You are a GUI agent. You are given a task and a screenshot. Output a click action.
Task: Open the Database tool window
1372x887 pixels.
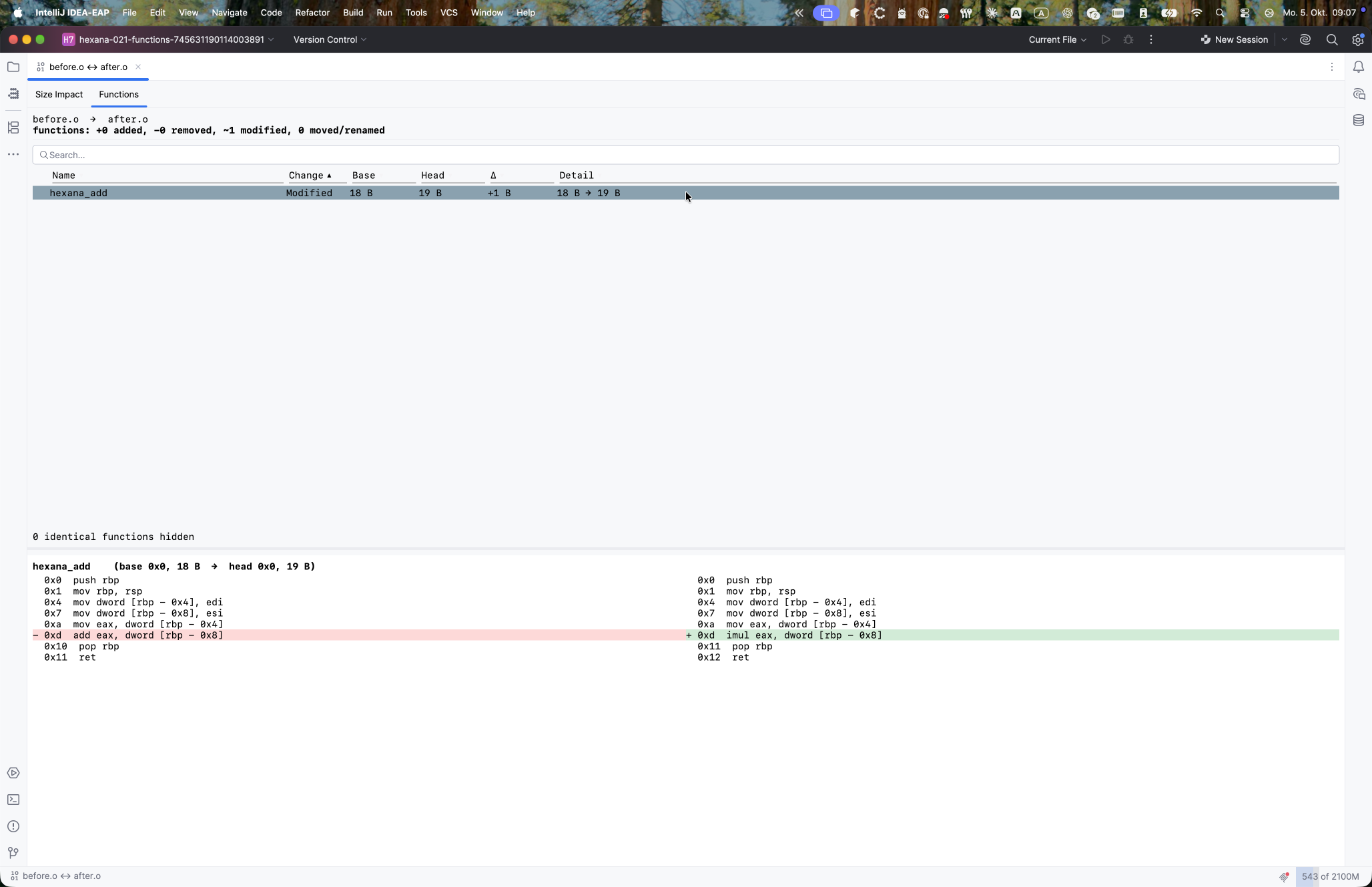point(1359,120)
